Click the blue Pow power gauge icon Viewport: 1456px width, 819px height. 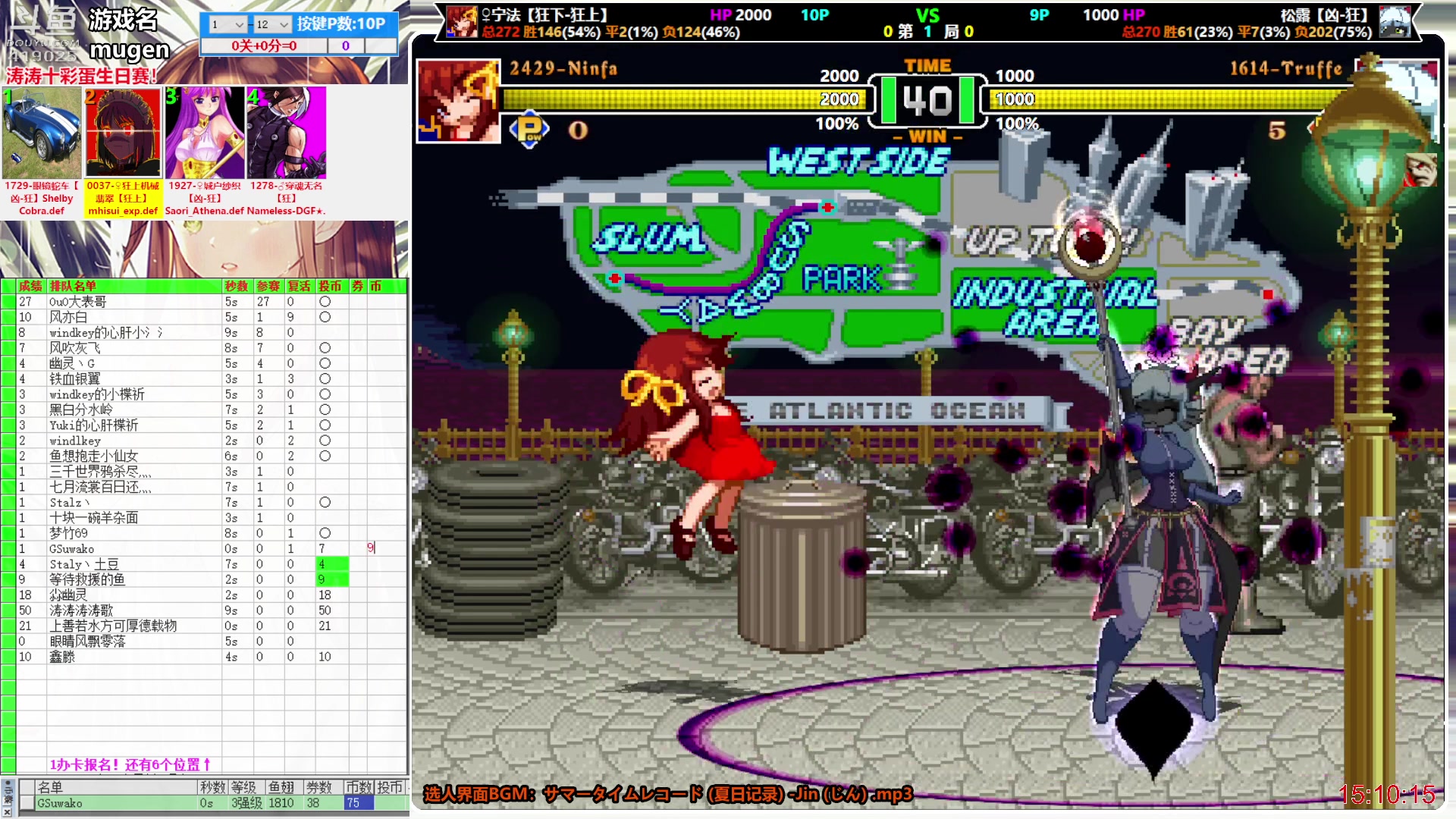coord(529,130)
